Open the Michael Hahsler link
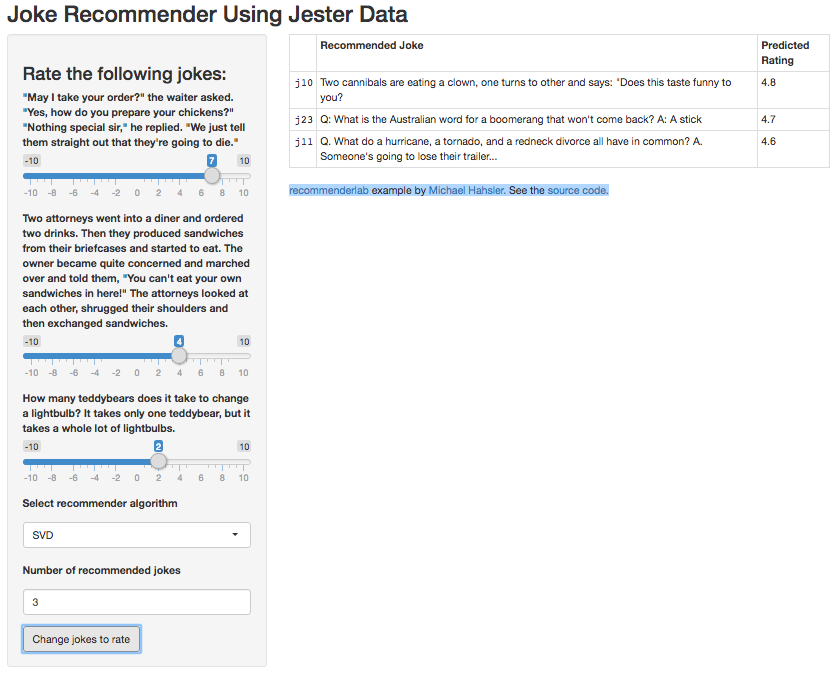The width and height of the screenshot is (838, 673). 466,190
